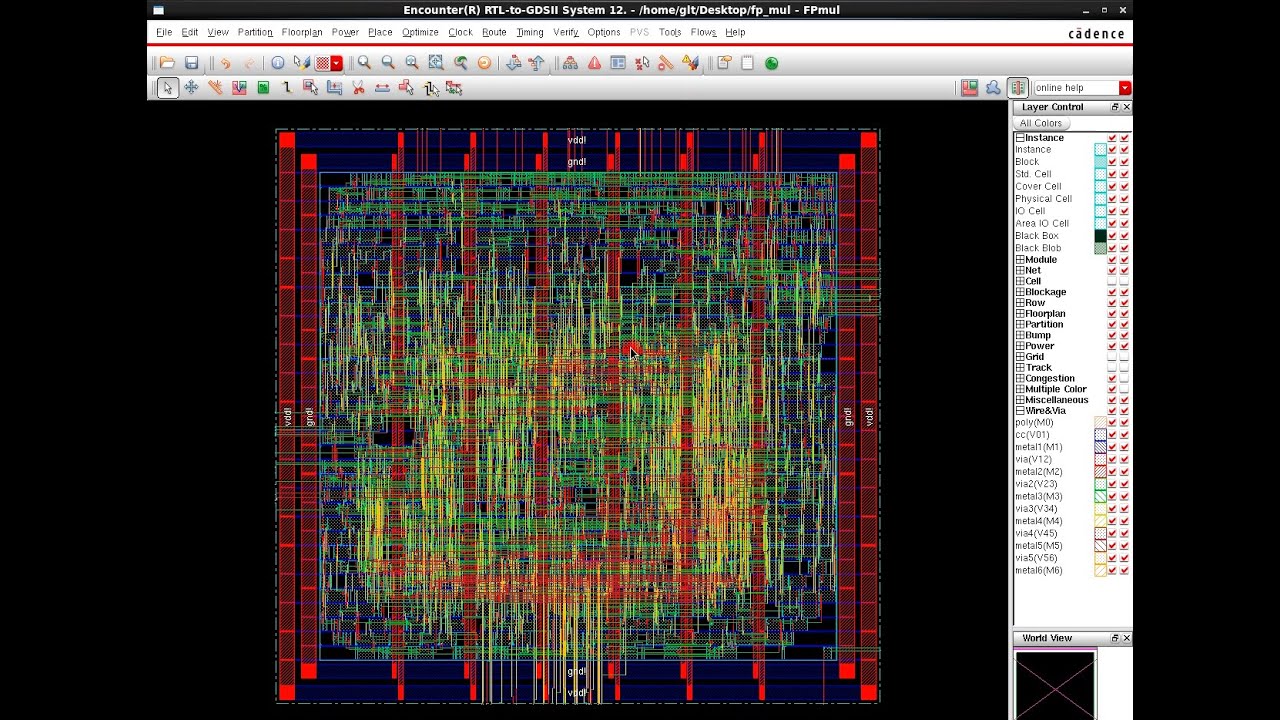
Task: Click the orange redraw refresh icon
Action: pos(484,63)
